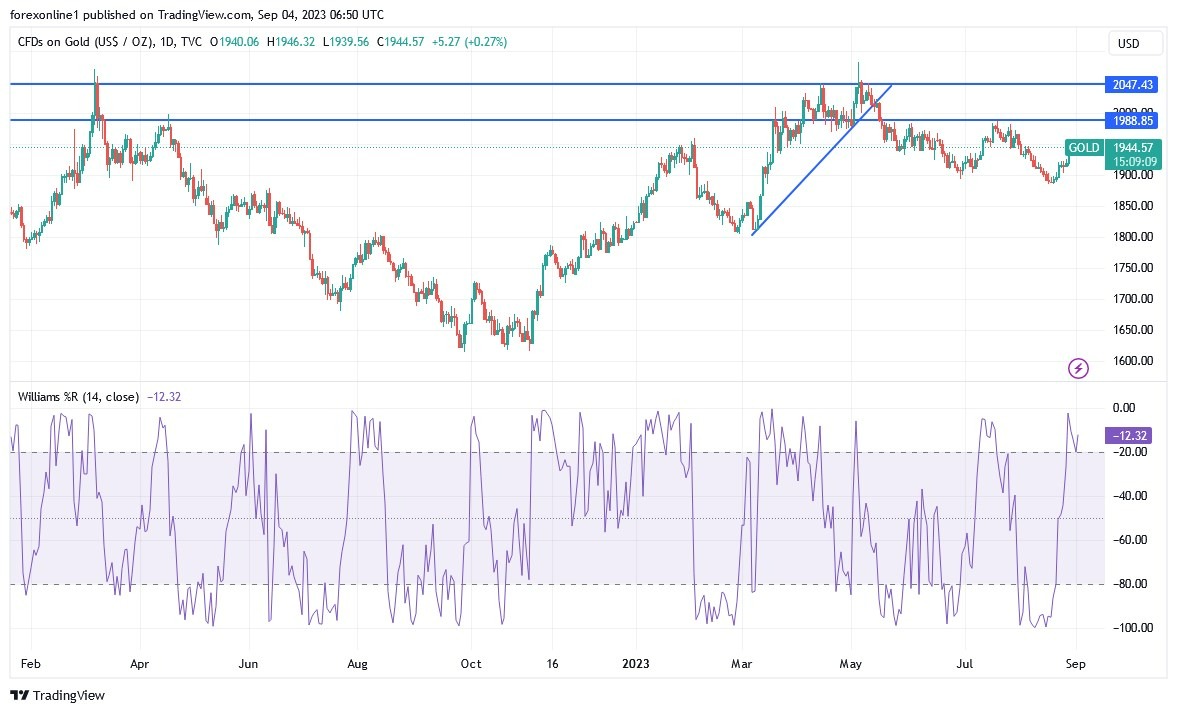
Task: Click the lightning bolt instant-trading icon
Action: [1077, 369]
